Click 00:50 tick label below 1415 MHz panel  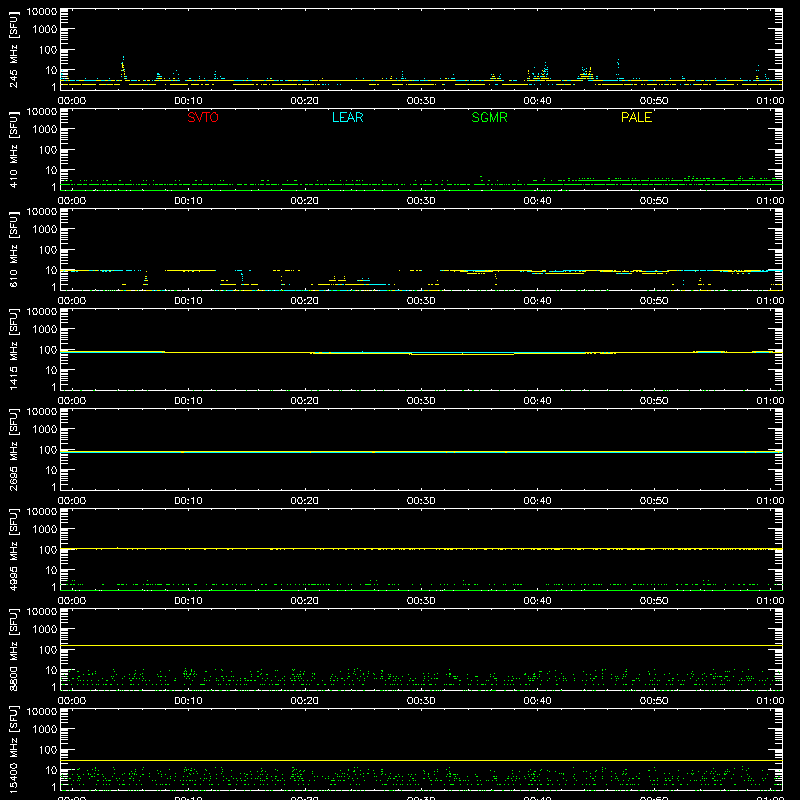pyautogui.click(x=654, y=401)
